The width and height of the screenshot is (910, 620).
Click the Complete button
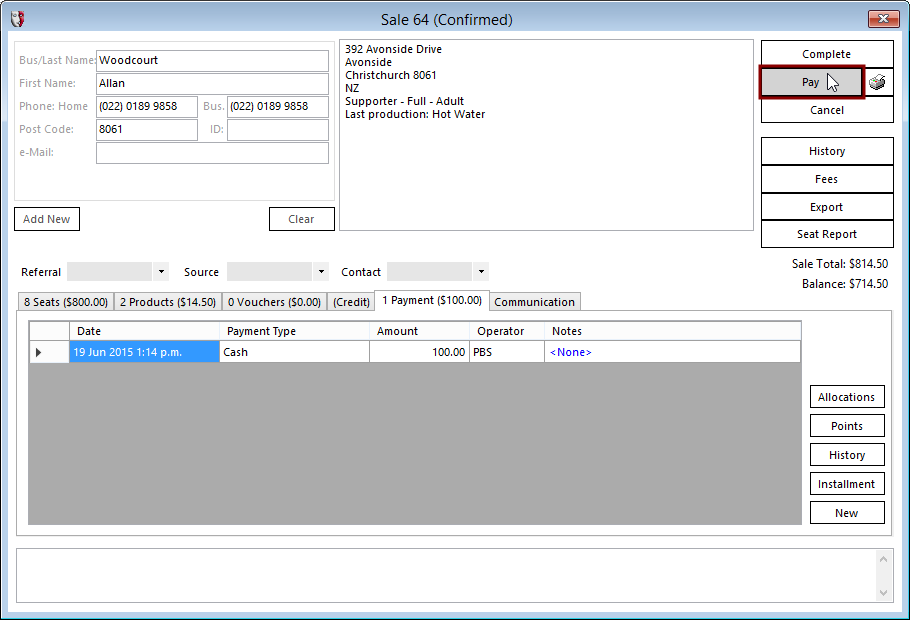827,54
